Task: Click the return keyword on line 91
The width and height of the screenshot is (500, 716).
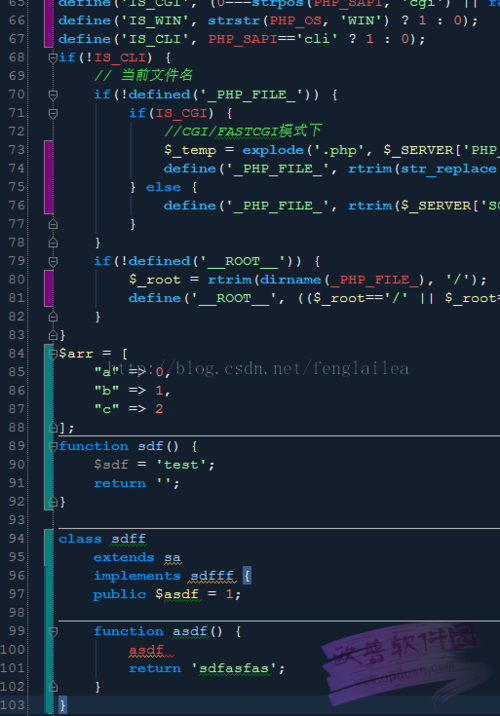Action: [x=120, y=483]
